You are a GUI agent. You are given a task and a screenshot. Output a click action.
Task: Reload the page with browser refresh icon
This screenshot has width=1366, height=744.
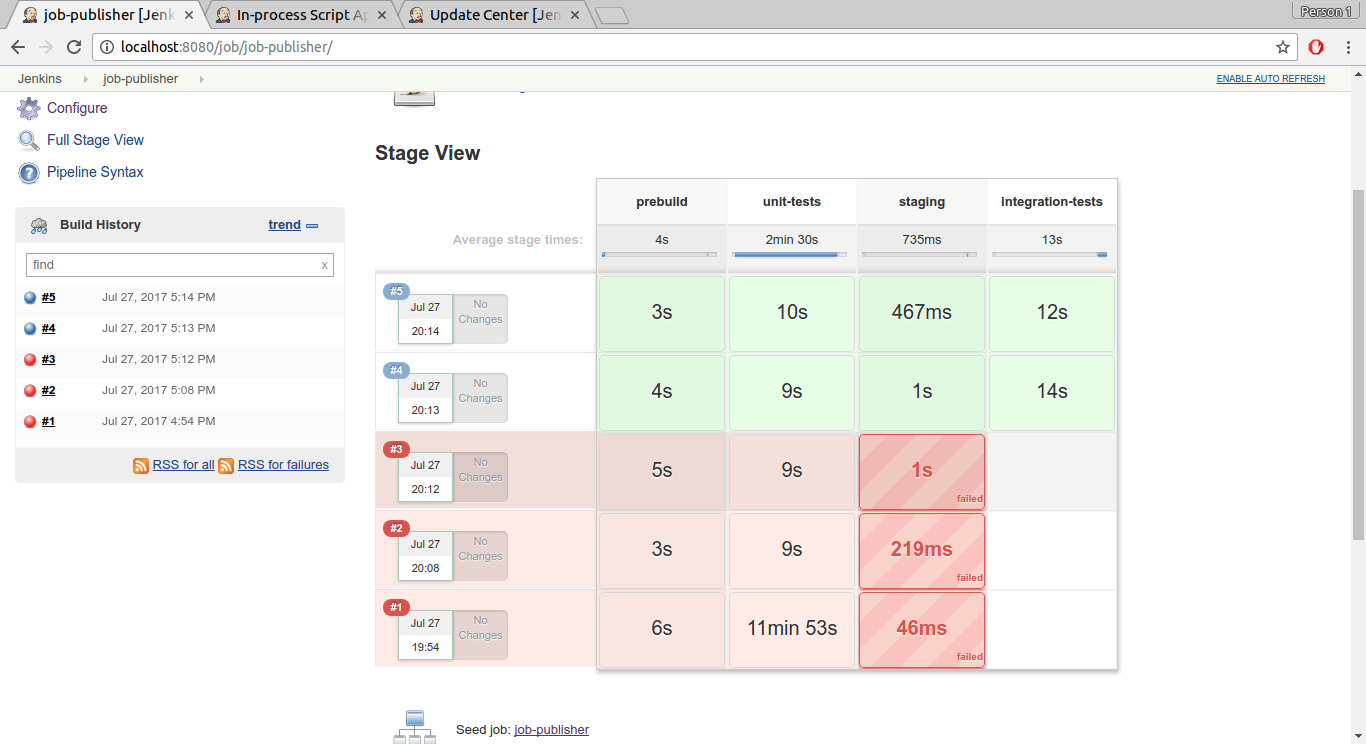pyautogui.click(x=74, y=47)
